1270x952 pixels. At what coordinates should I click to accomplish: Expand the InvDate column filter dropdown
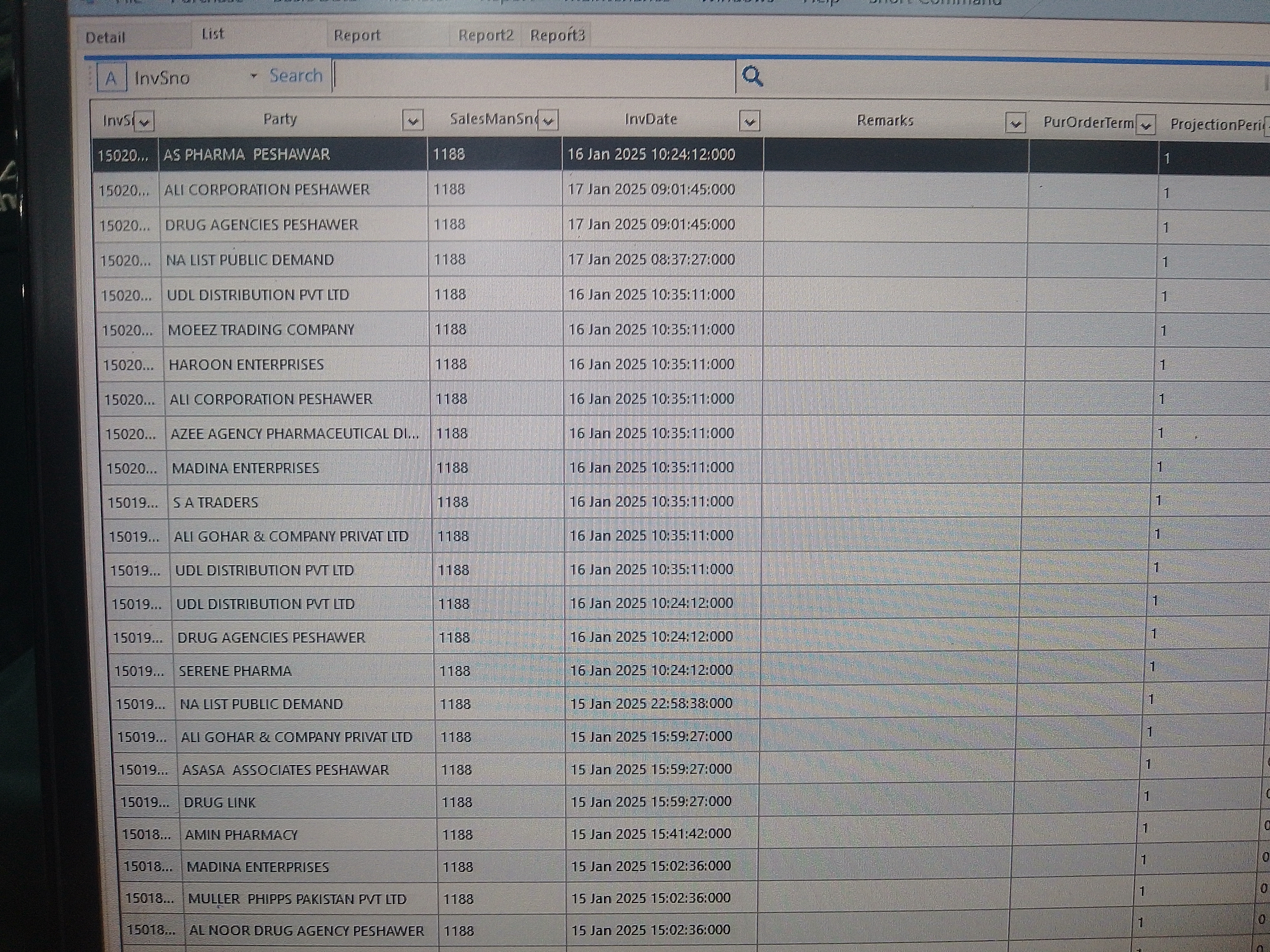click(749, 122)
